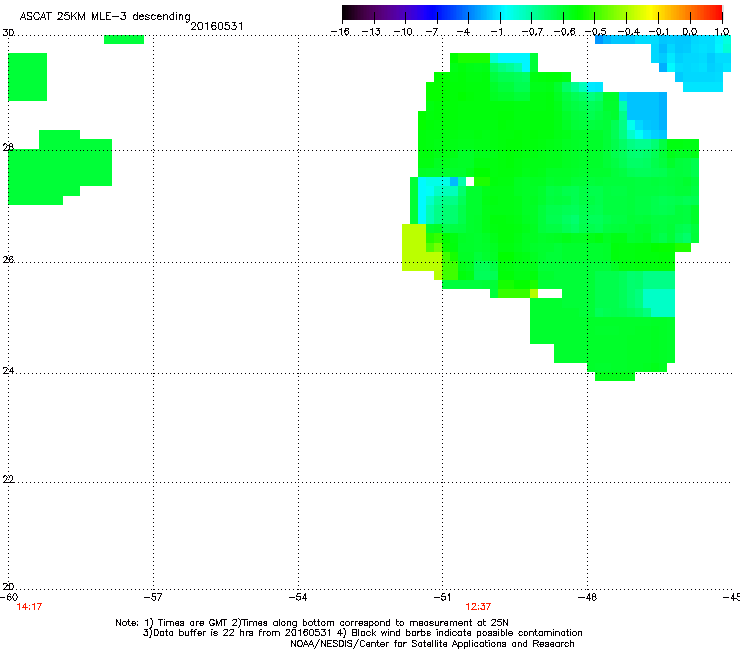This screenshot has width=740, height=650.
Task: Click the latitude label 26
Action: 8,259
